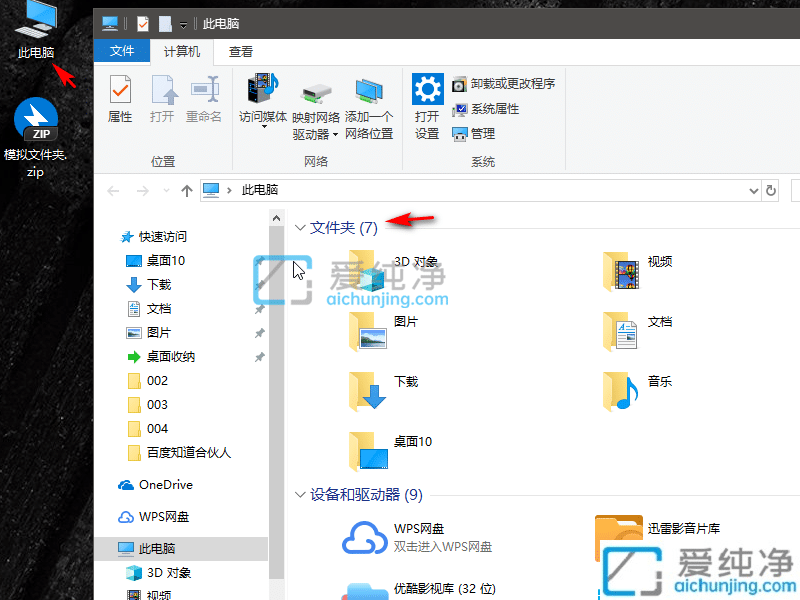Image resolution: width=800 pixels, height=600 pixels.
Task: Click the 卸载或更改程序 icon
Action: (x=460, y=85)
